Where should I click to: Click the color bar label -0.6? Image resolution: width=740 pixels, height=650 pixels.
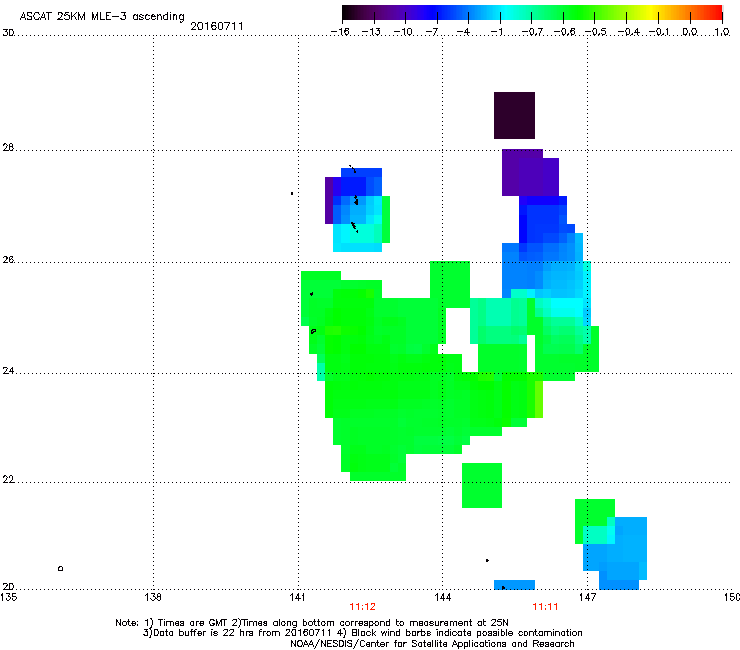(564, 32)
